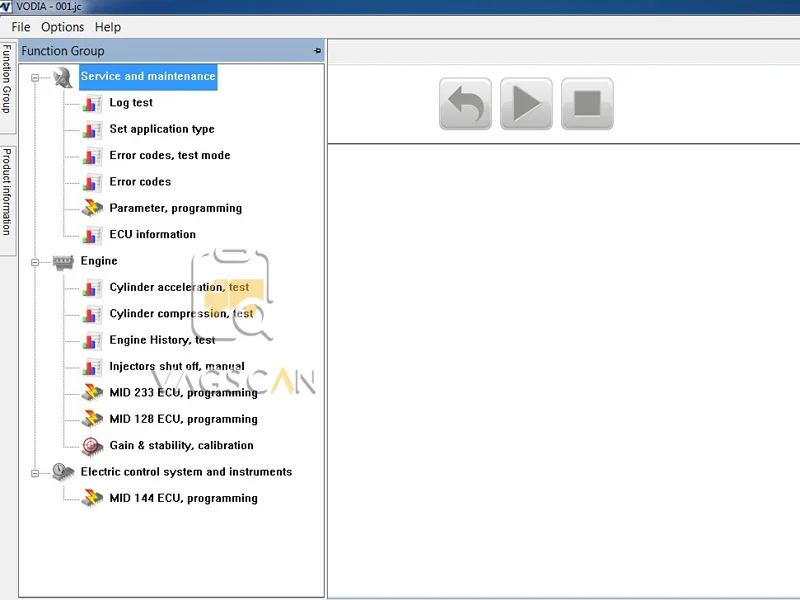Open MID 233 ECU, programming
This screenshot has width=800, height=600.
[183, 393]
